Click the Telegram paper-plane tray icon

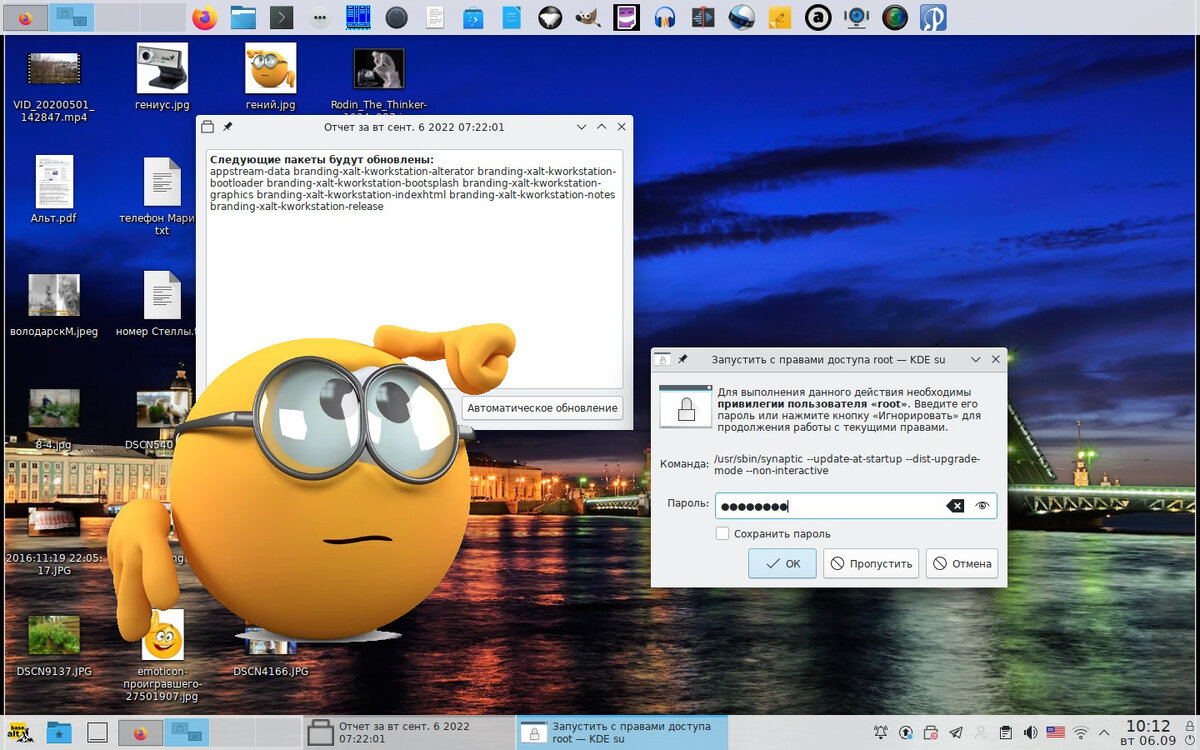pos(956,733)
